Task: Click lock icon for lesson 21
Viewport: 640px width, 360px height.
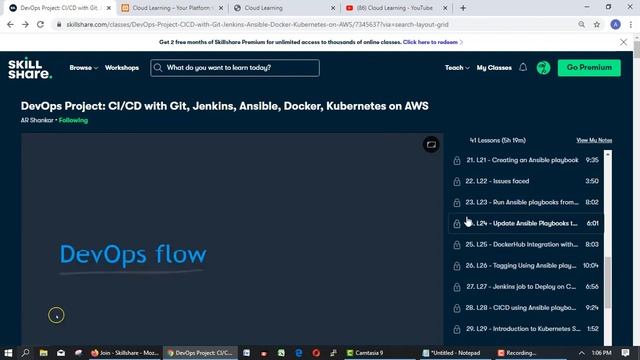Action: 457,160
